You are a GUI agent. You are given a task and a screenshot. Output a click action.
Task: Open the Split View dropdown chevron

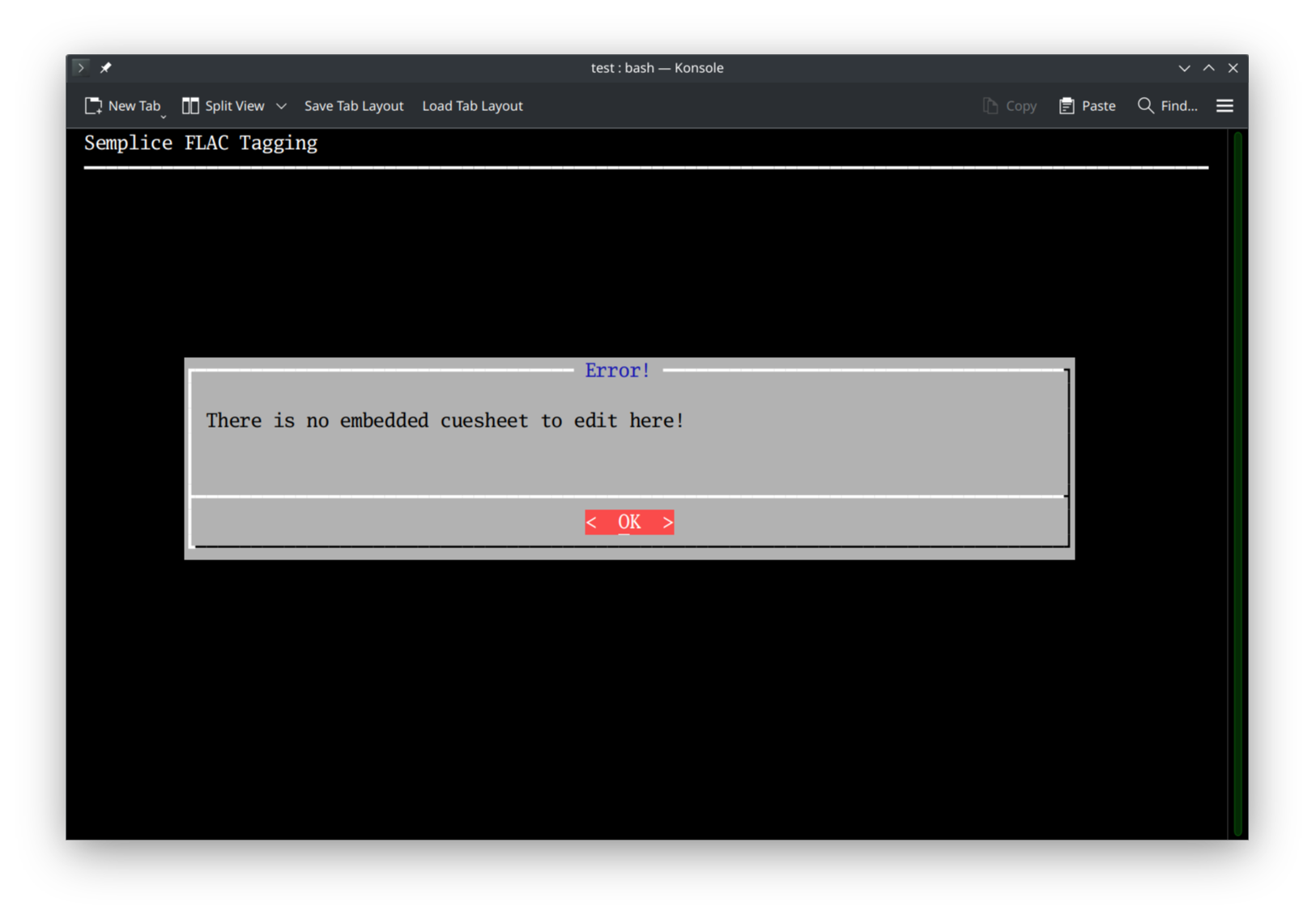pyautogui.click(x=281, y=105)
